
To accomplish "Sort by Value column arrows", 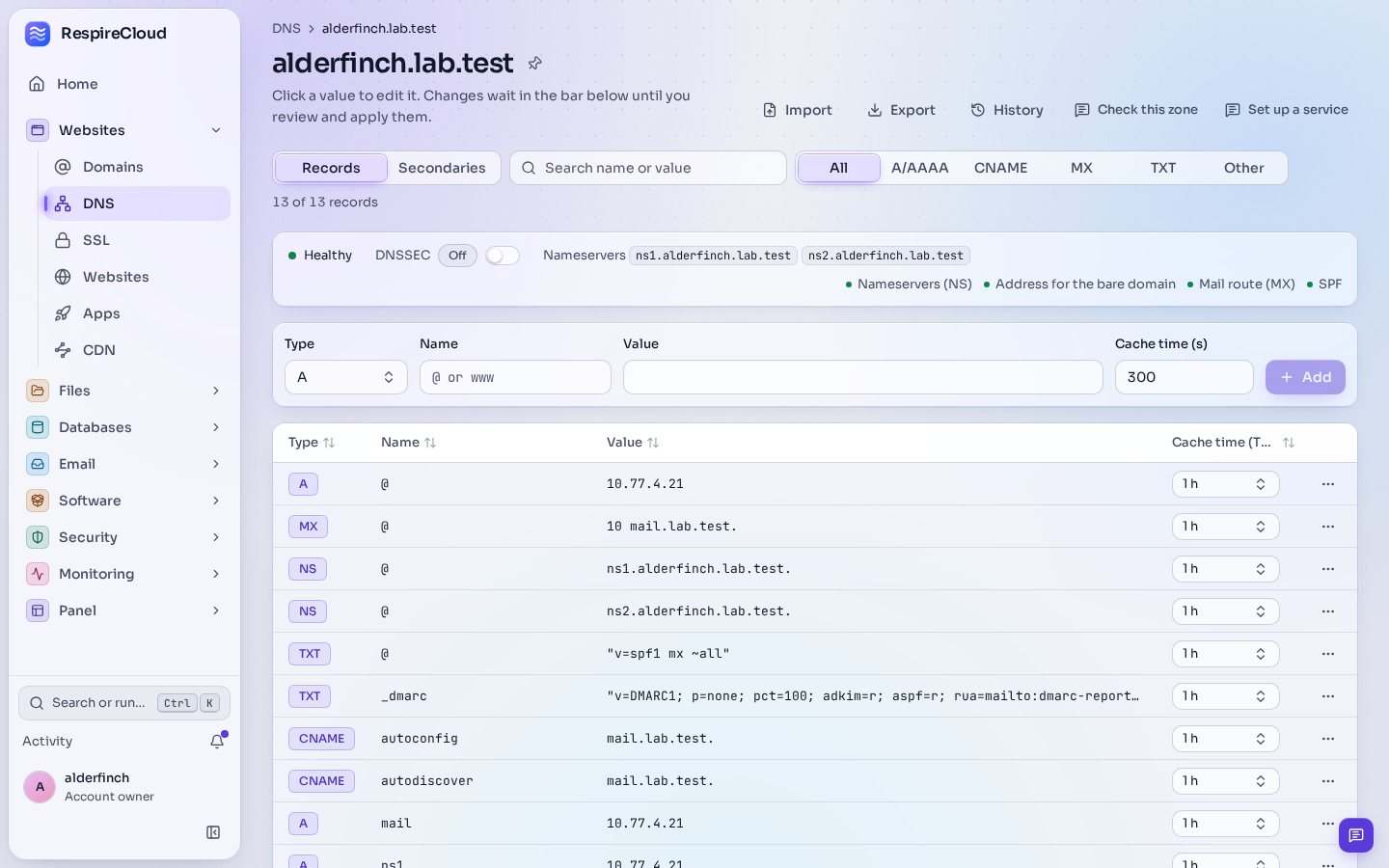I will click(x=653, y=443).
